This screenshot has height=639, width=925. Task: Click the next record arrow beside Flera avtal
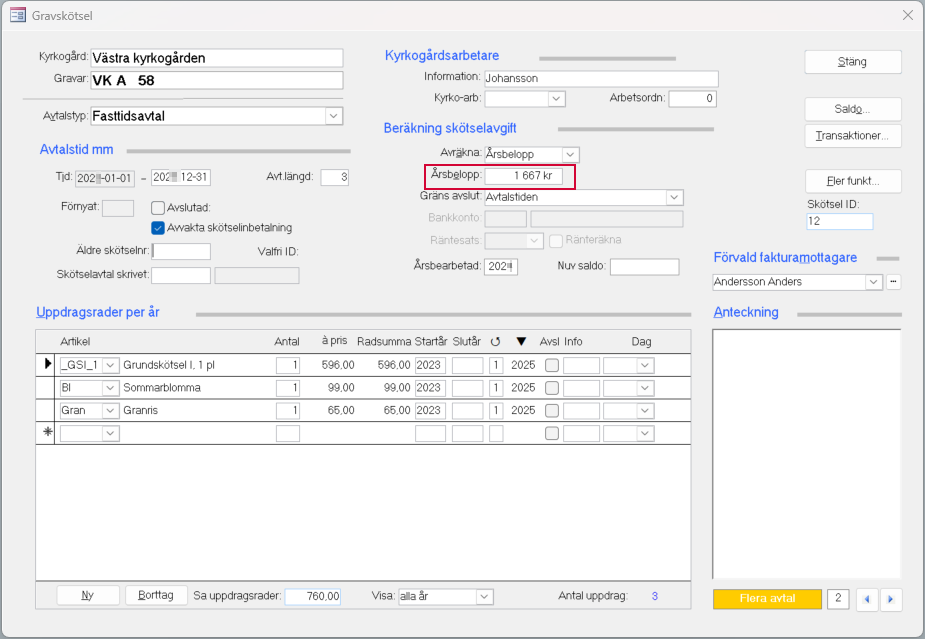click(889, 599)
